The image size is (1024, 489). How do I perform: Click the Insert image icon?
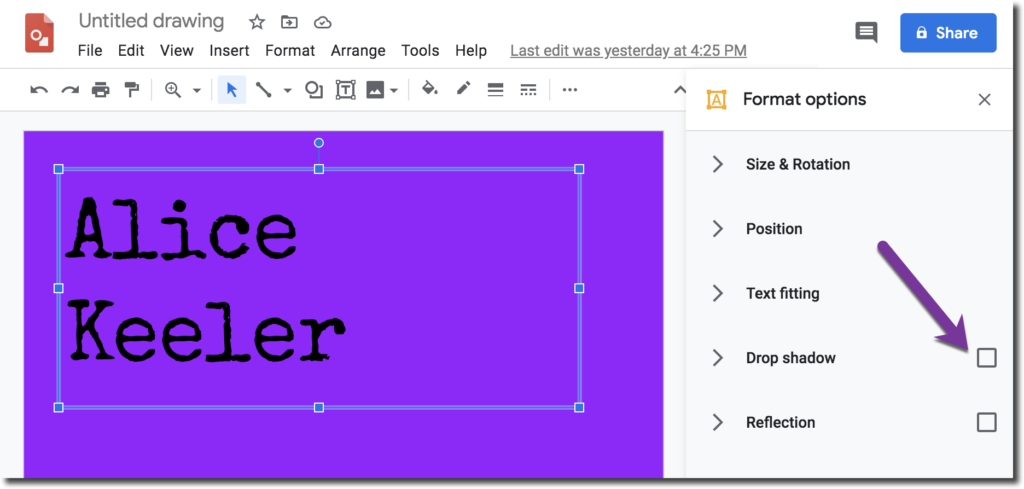tap(375, 90)
